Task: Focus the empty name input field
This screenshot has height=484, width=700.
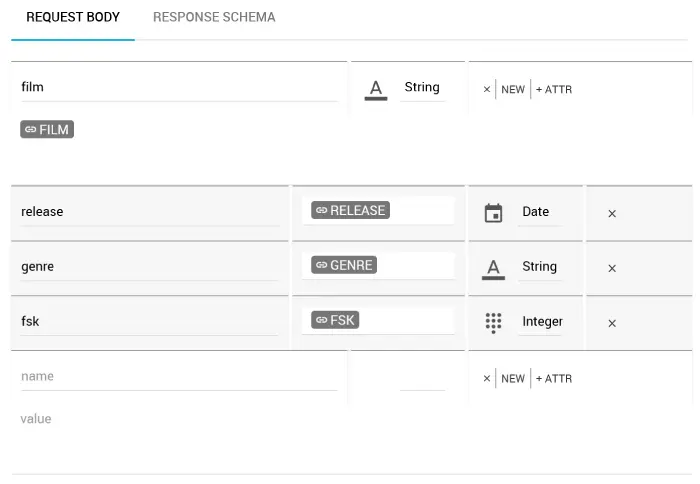Action: 178,376
